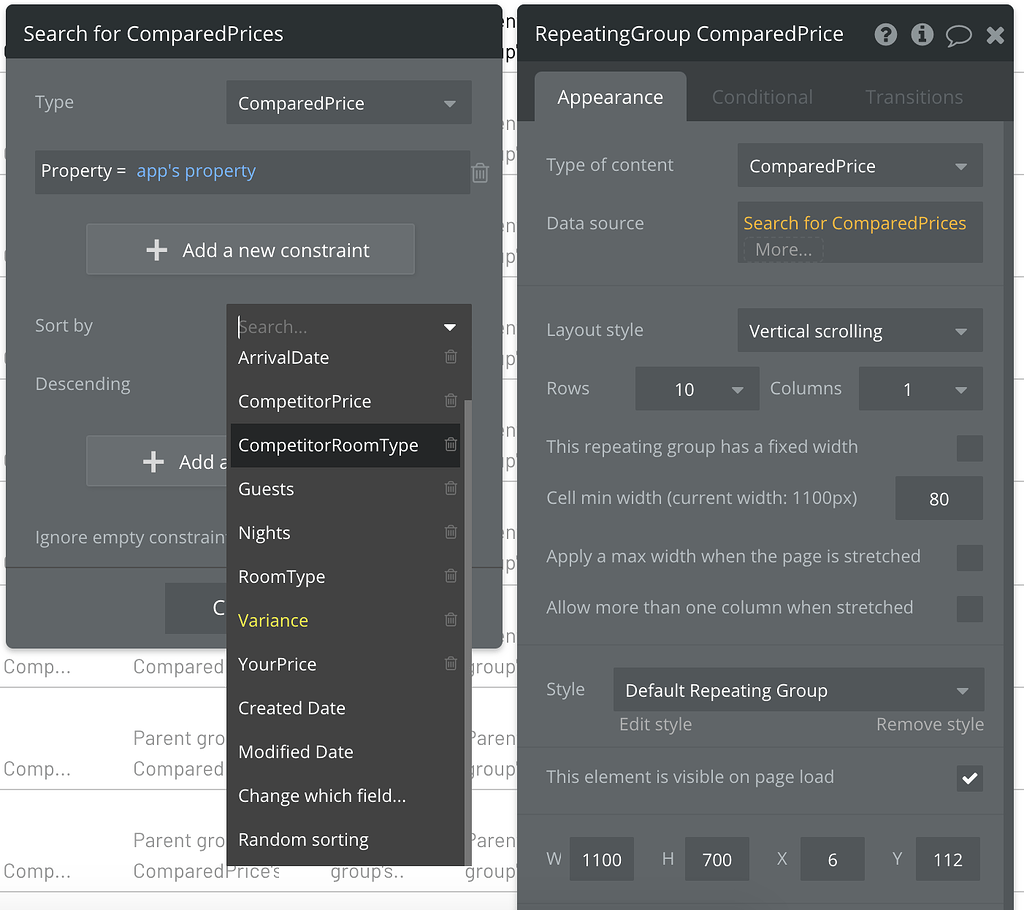Enable fixed width for the repeating group
The image size is (1024, 910).
pyautogui.click(x=969, y=447)
